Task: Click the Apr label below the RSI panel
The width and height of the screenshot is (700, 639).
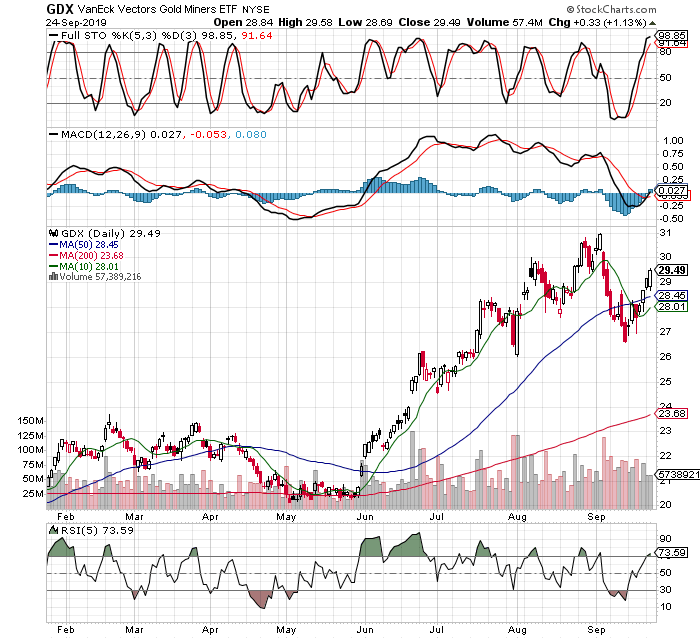Action: 210,630
